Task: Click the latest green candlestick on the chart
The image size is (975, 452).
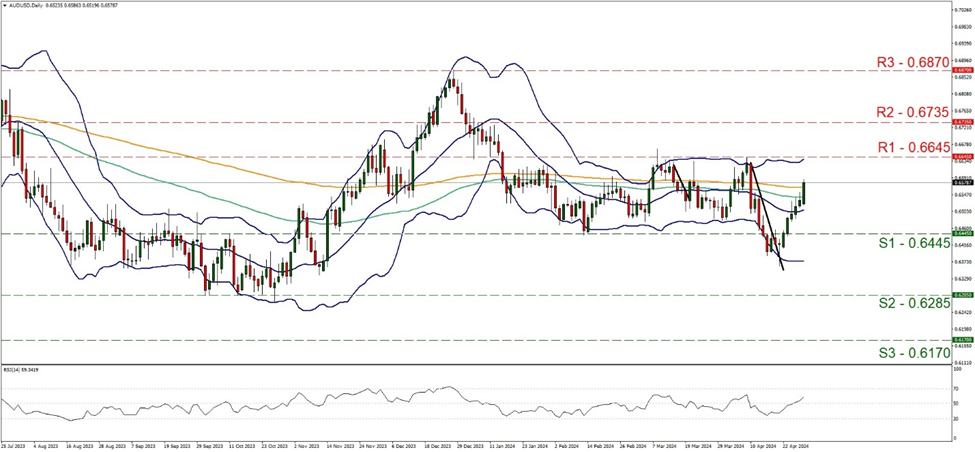Action: coord(804,193)
